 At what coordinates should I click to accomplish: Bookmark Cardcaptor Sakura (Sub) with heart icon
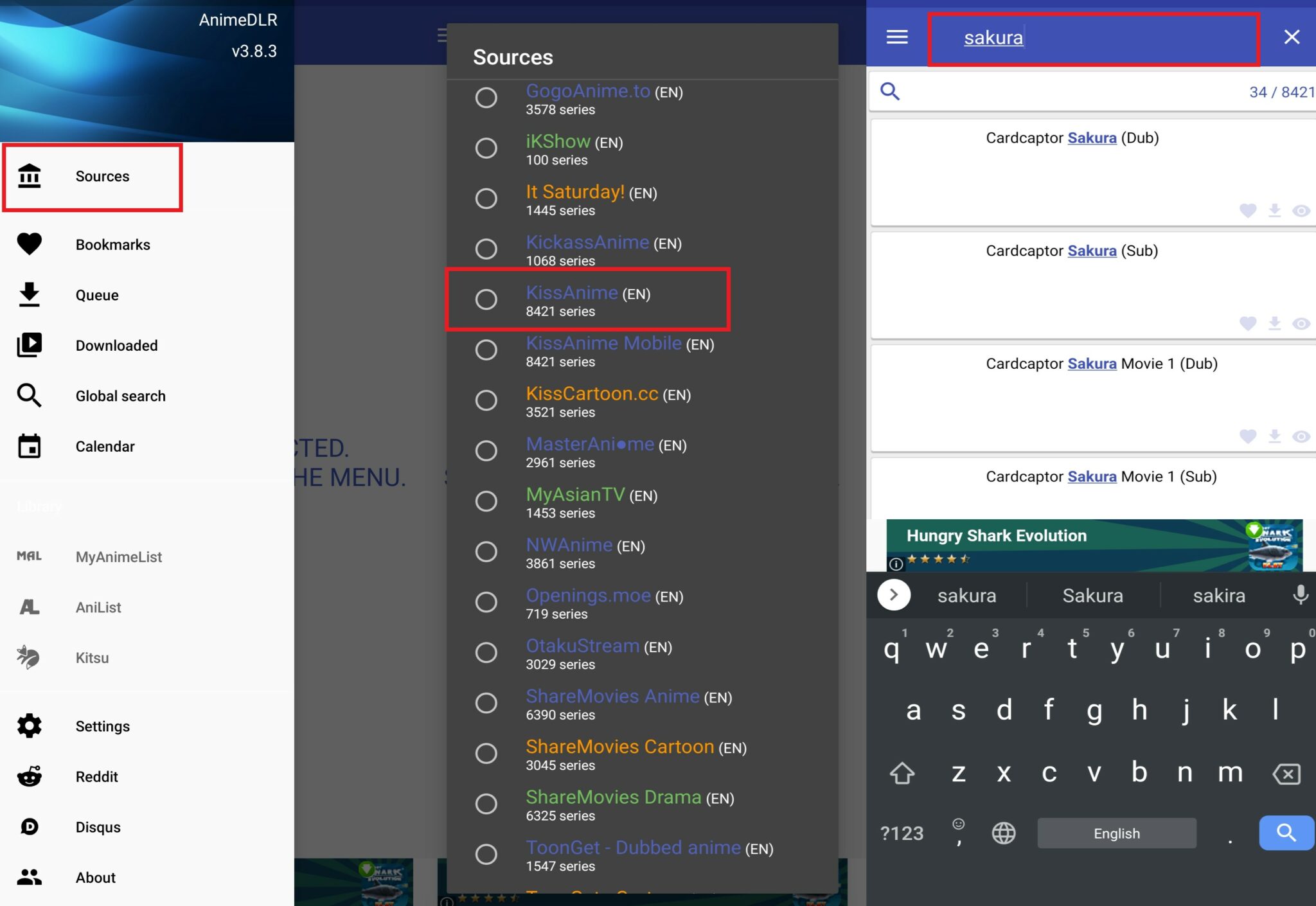click(x=1248, y=324)
